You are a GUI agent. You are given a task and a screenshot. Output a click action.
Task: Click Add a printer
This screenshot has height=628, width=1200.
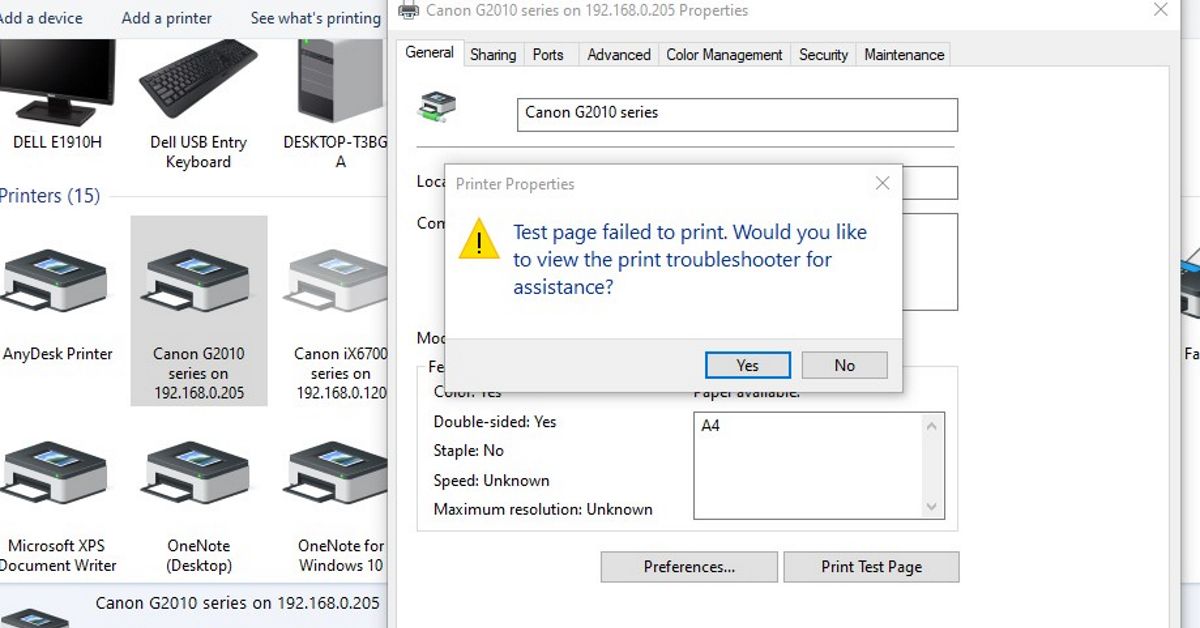pyautogui.click(x=166, y=17)
